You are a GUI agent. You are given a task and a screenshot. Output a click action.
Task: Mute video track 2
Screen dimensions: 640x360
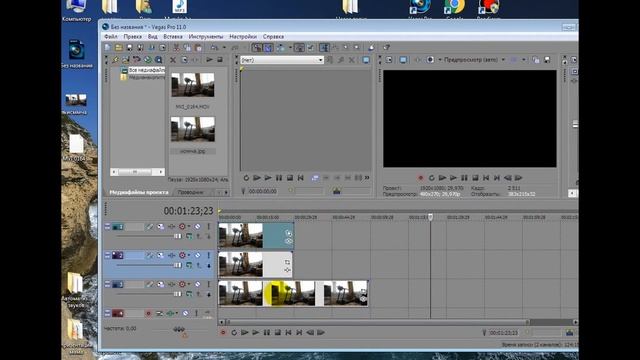(x=198, y=255)
